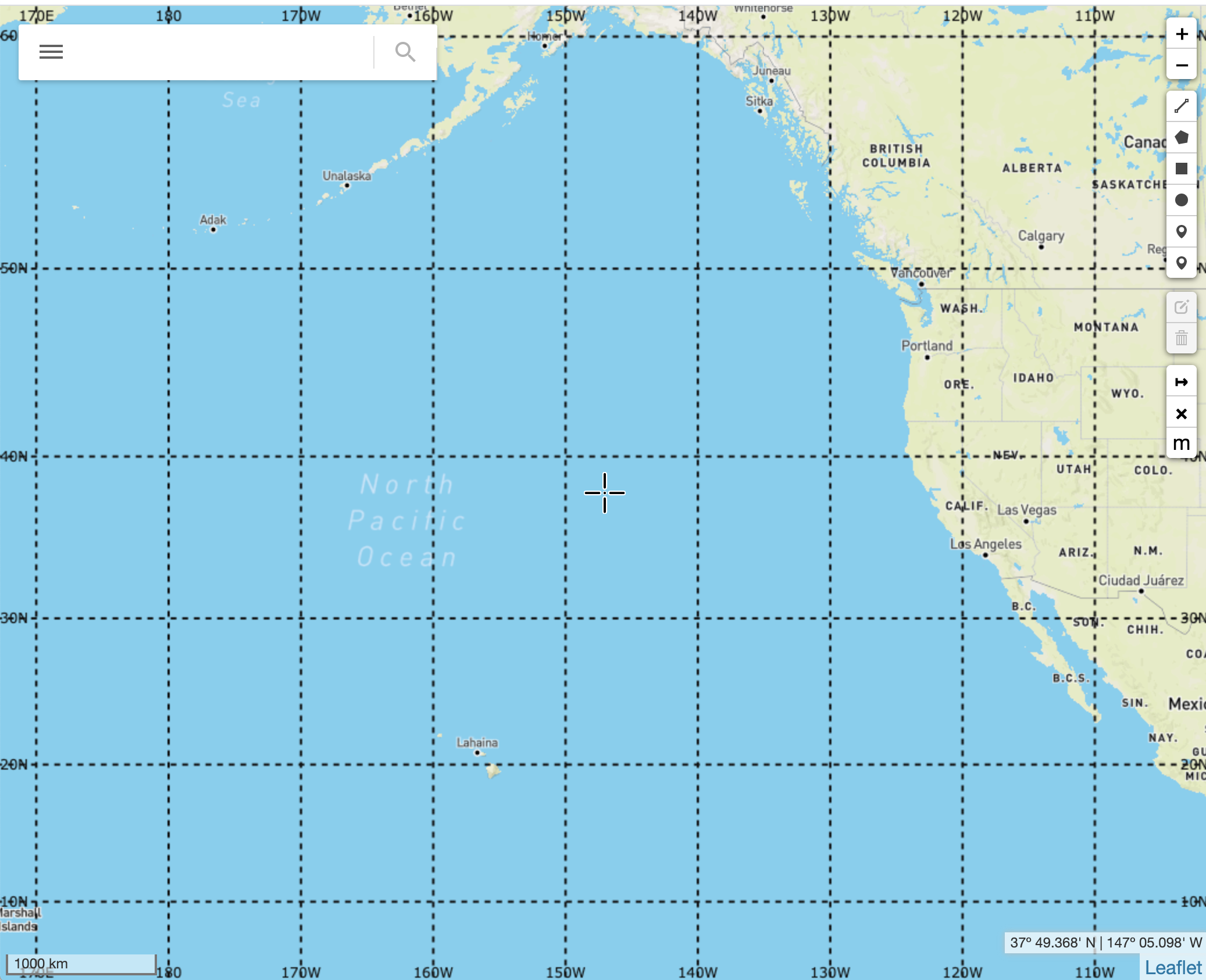Click the 140W label at bottom
Screen dimensions: 1206x980
click(698, 972)
